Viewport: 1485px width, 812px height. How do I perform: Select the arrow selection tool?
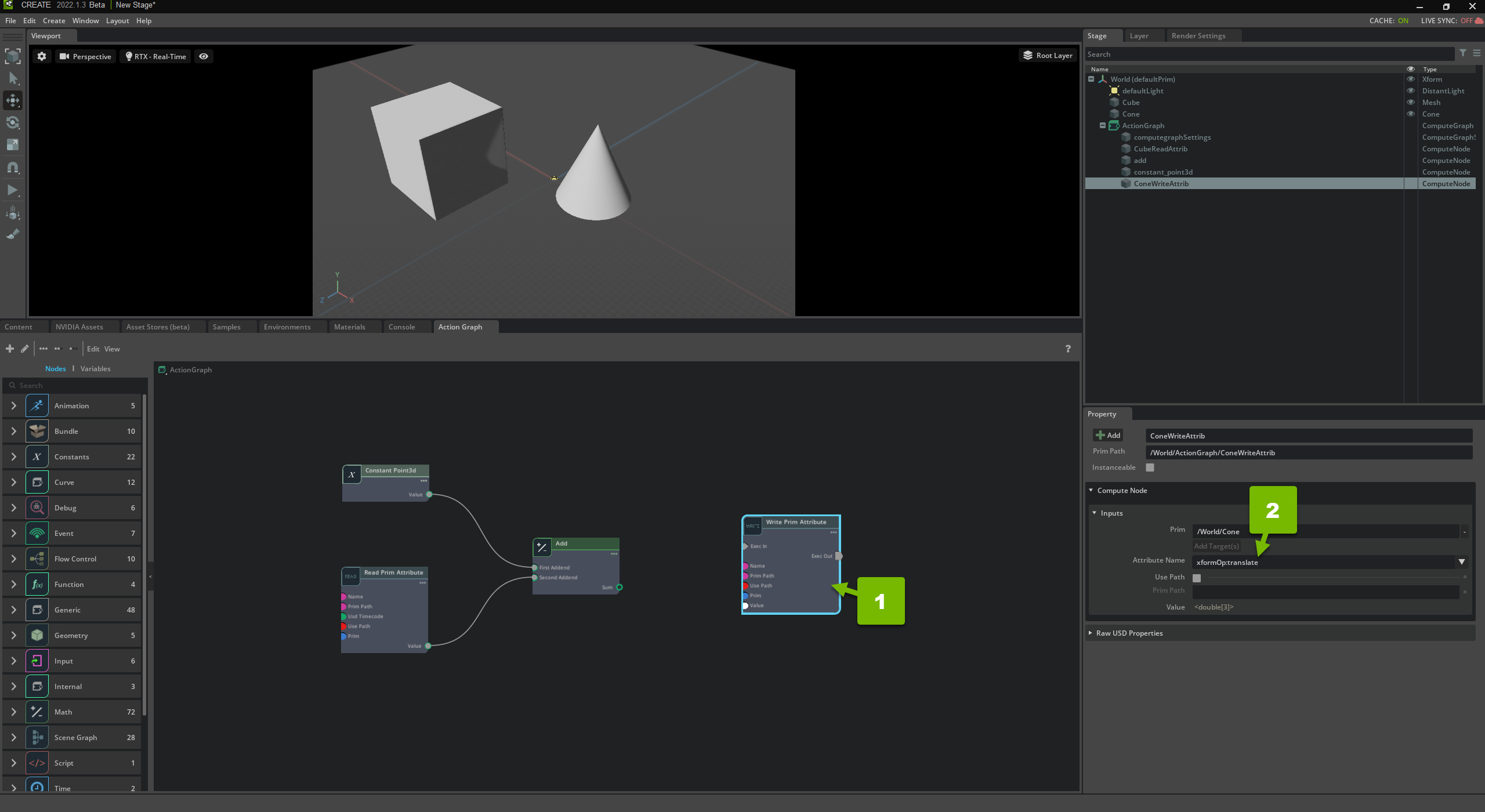[x=13, y=78]
